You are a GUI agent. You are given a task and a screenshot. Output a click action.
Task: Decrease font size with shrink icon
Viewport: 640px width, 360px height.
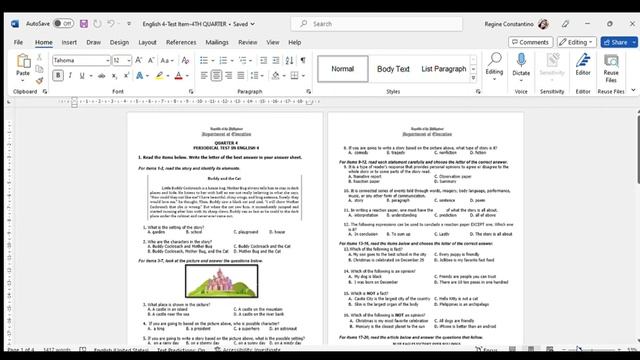[151, 60]
